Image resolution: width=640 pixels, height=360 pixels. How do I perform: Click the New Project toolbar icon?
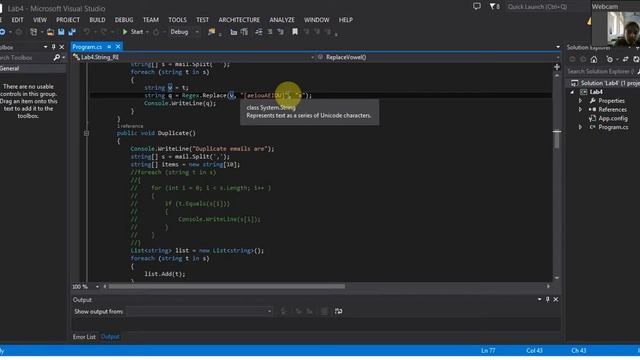33,32
